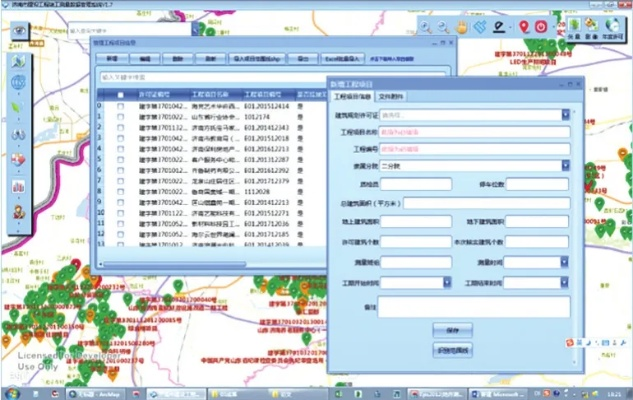633x400 pixels.
Task: Click the zoom in magnifier tool
Action: point(427,26)
